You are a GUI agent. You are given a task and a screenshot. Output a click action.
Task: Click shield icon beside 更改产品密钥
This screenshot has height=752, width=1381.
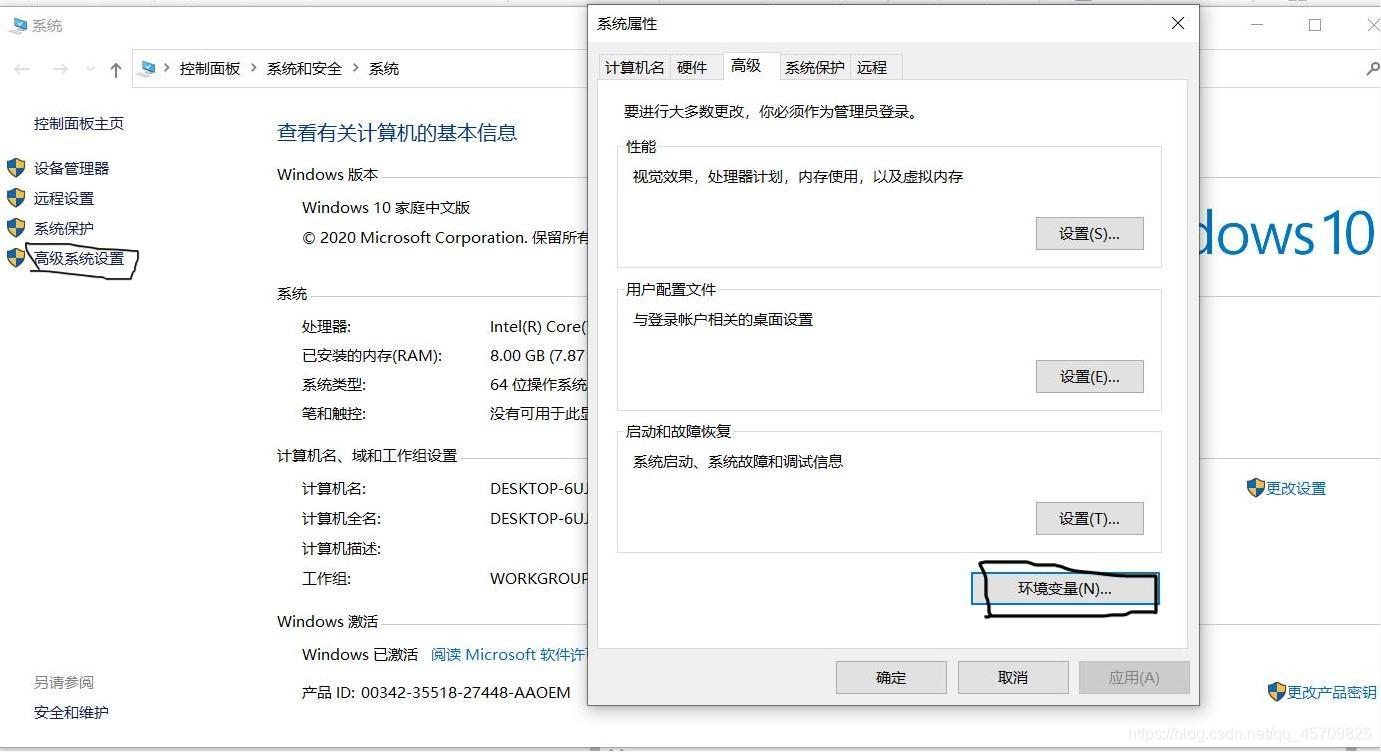click(1276, 691)
